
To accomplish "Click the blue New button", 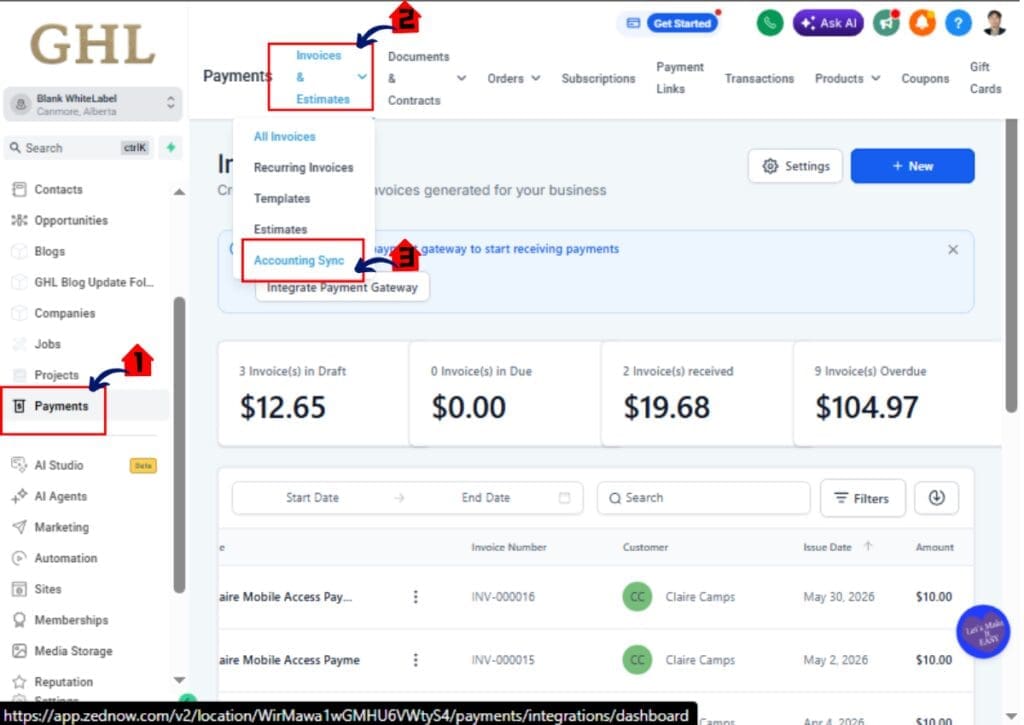I will (912, 166).
